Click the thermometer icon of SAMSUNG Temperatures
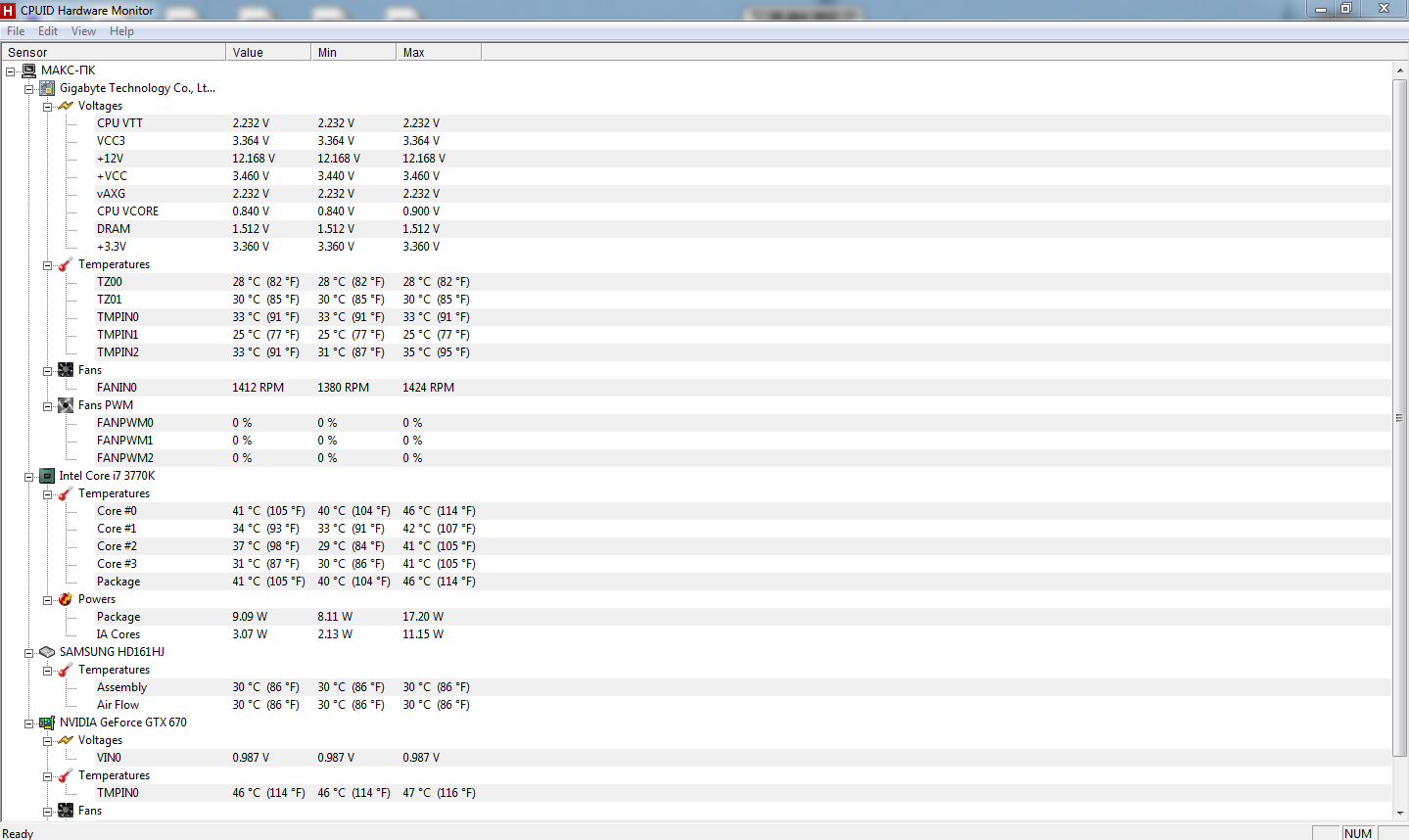 click(66, 670)
